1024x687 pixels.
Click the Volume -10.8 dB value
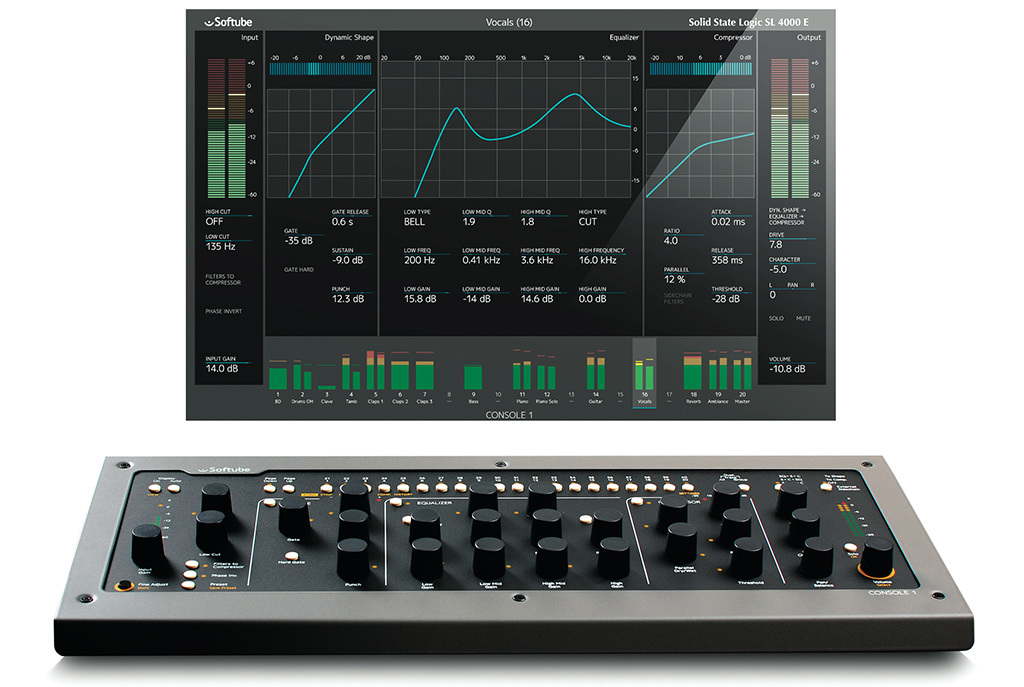[787, 369]
